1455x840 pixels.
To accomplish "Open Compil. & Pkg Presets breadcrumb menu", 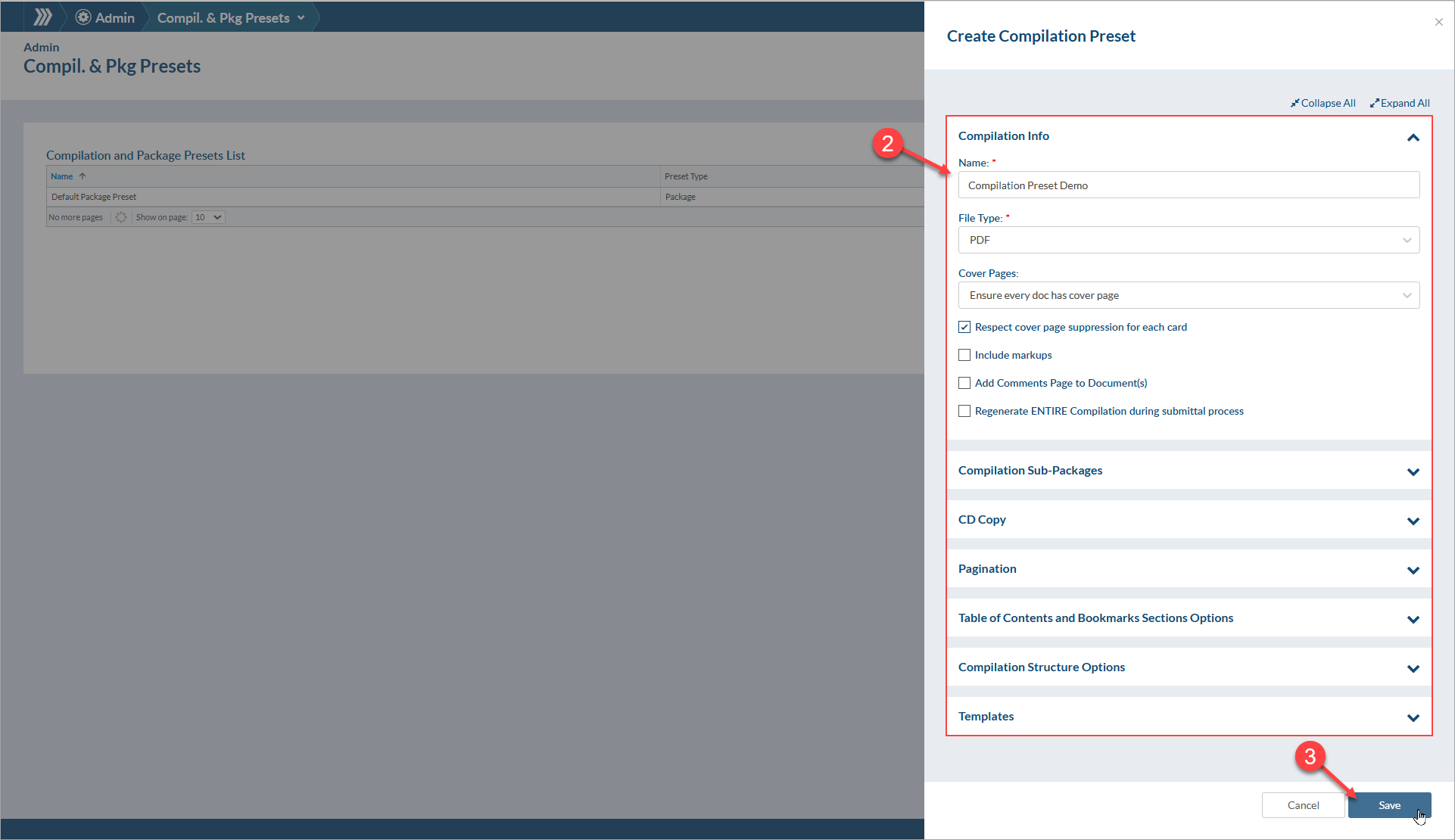I will point(301,17).
